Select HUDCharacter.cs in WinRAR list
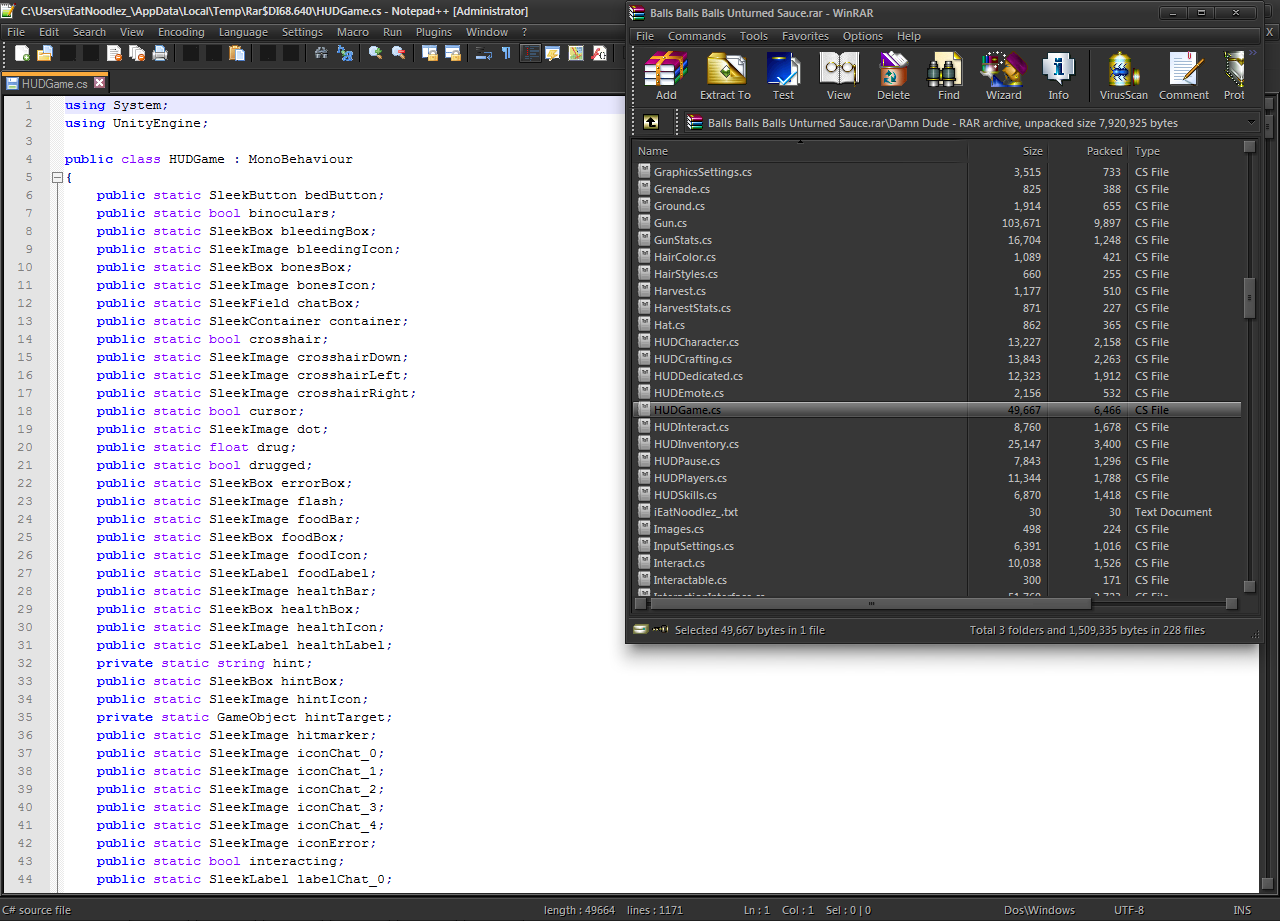Viewport: 1280px width, 921px height. pyautogui.click(x=937, y=342)
